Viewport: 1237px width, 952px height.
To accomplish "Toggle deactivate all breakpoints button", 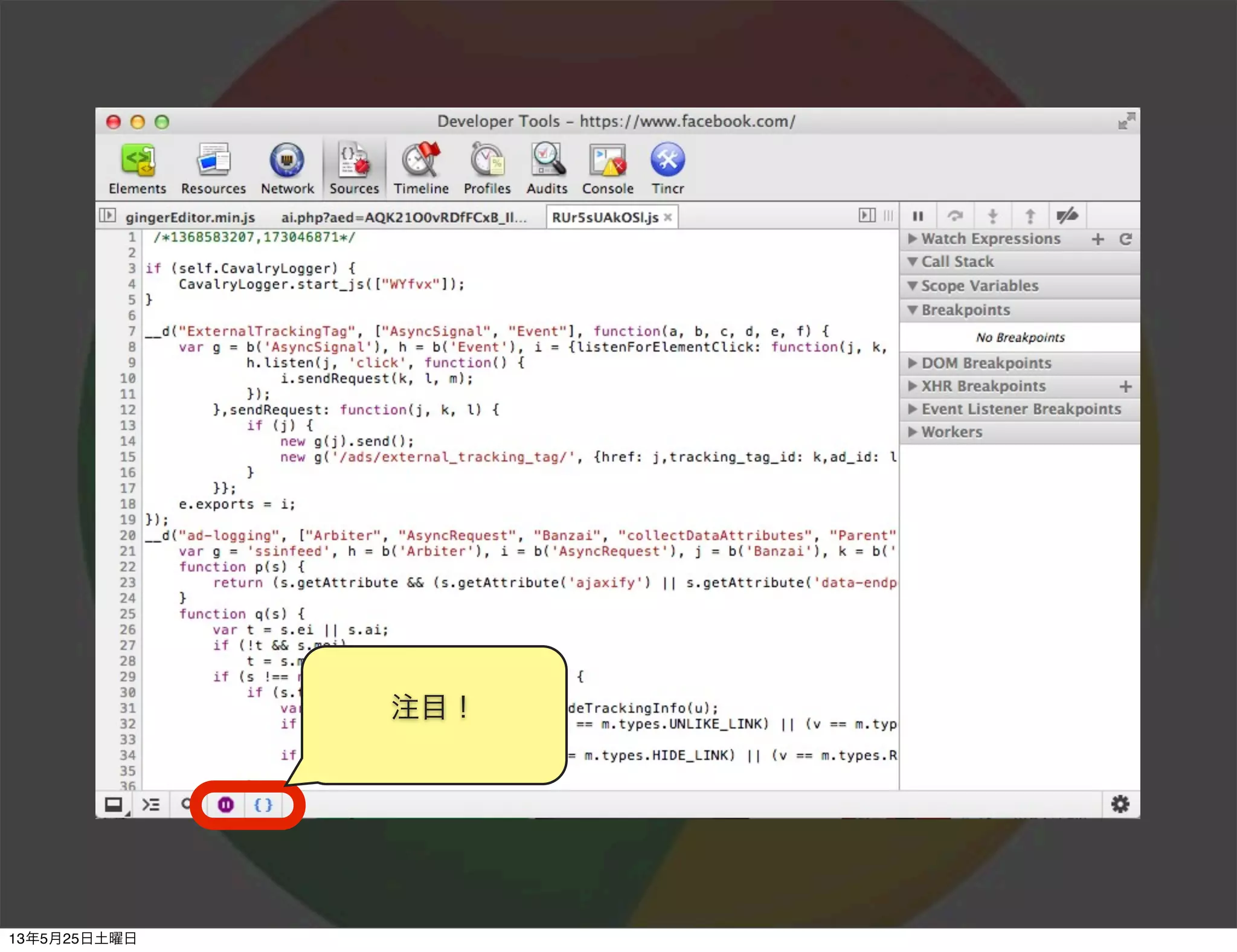I will click(1067, 216).
